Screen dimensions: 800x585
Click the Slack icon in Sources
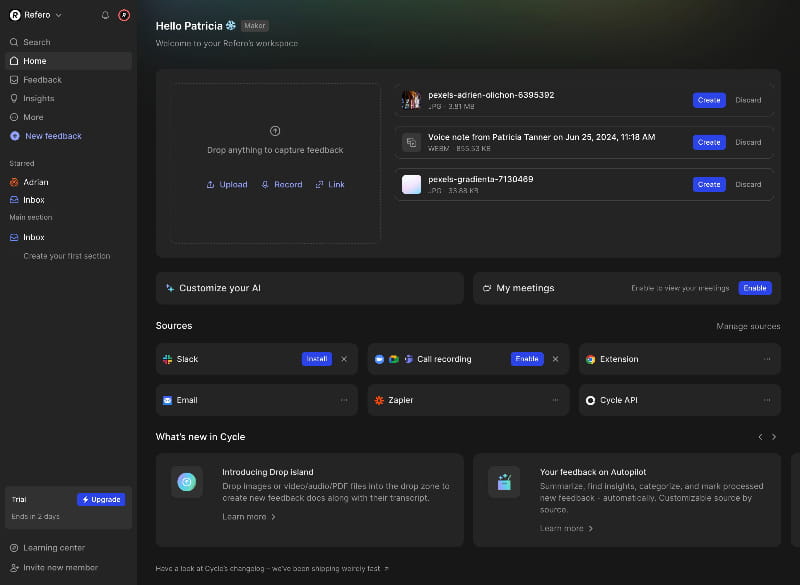click(x=166, y=359)
